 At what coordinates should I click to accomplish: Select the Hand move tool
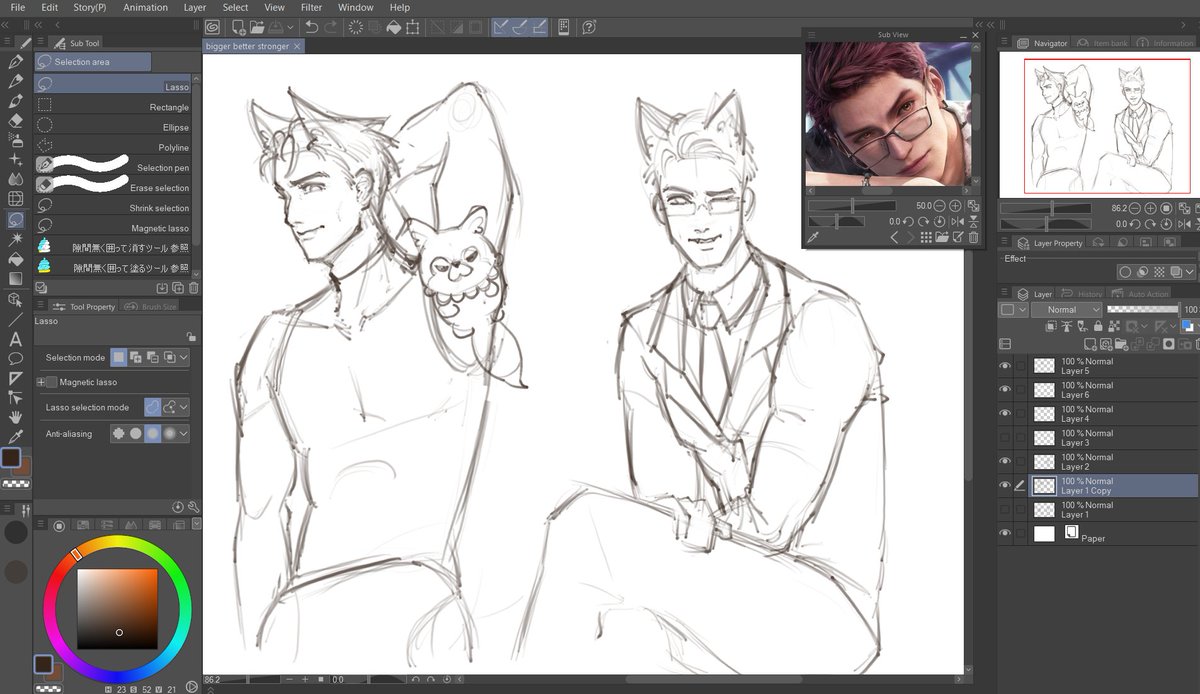[15, 416]
